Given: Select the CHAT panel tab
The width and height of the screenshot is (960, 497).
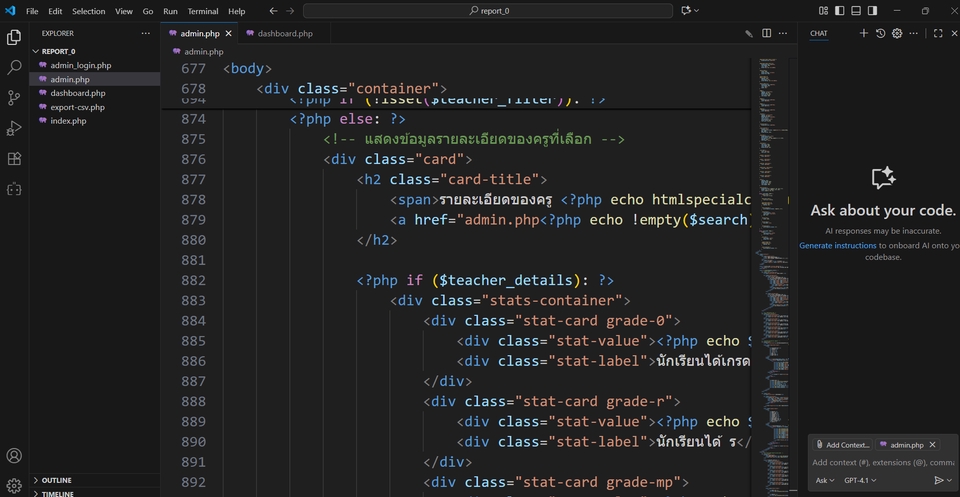Looking at the screenshot, I should tap(819, 34).
